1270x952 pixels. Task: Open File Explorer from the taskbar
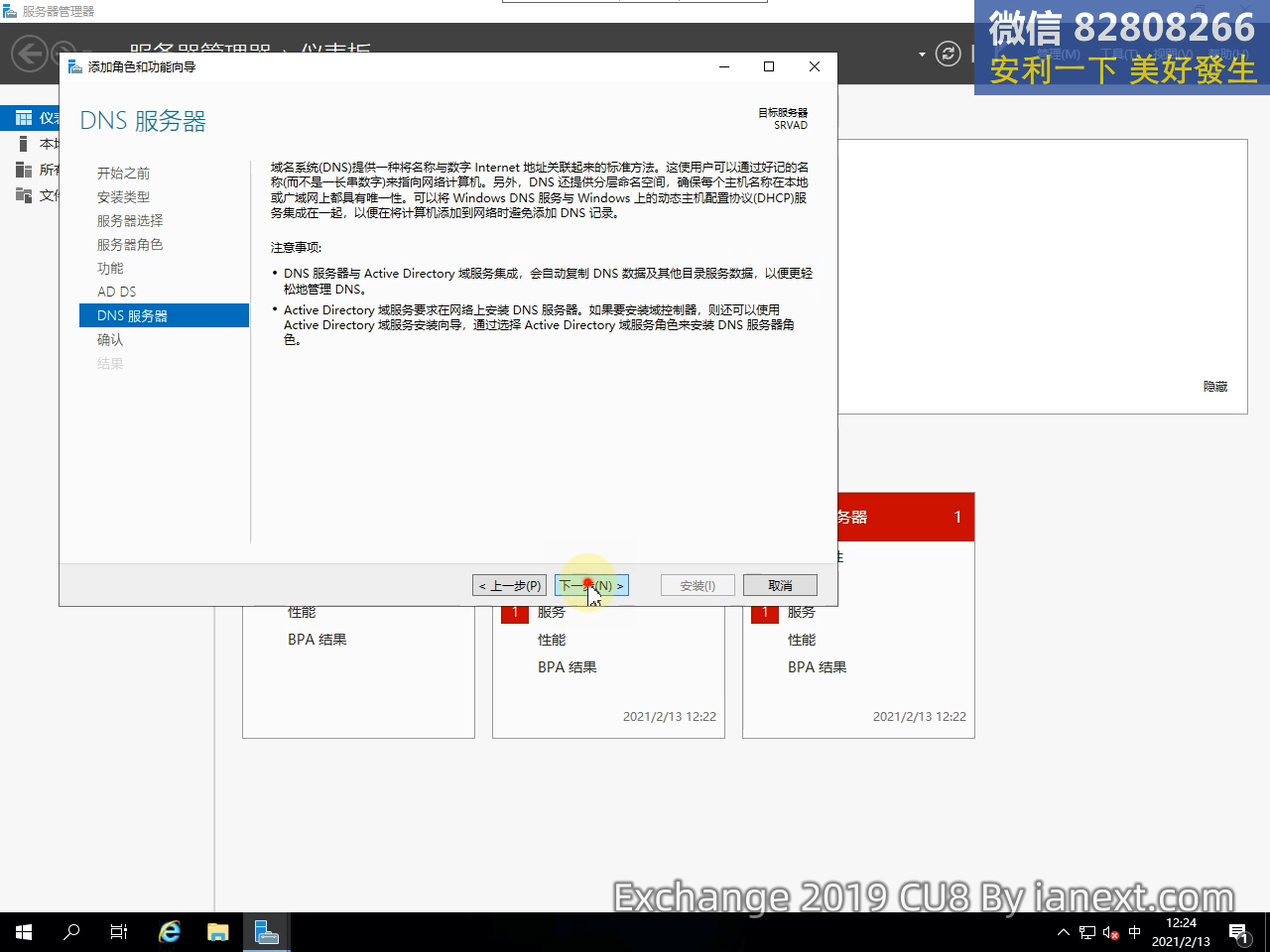pyautogui.click(x=218, y=932)
